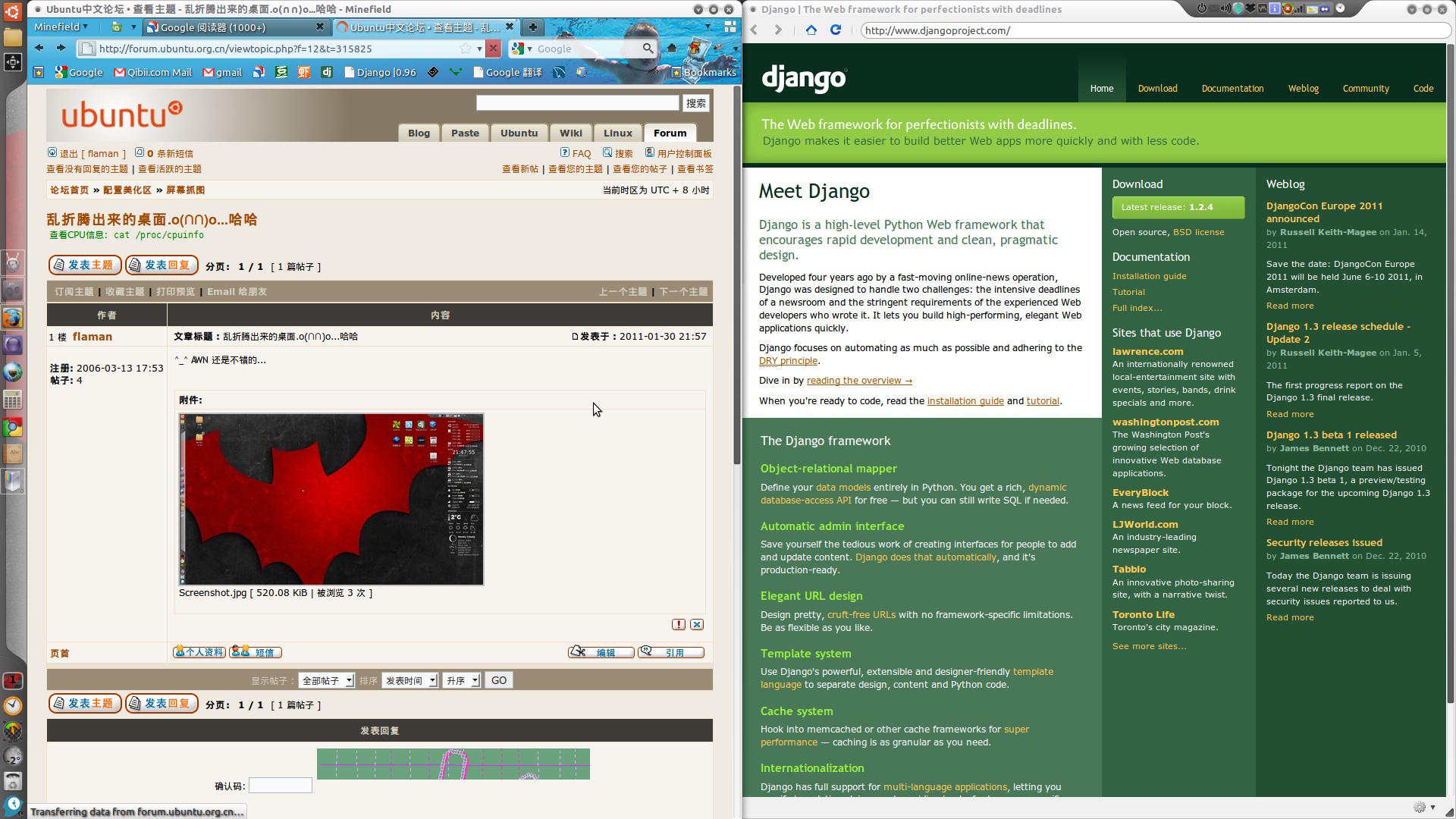Click the 引用 quote button
Viewport: 1456px width, 819px height.
click(x=670, y=652)
